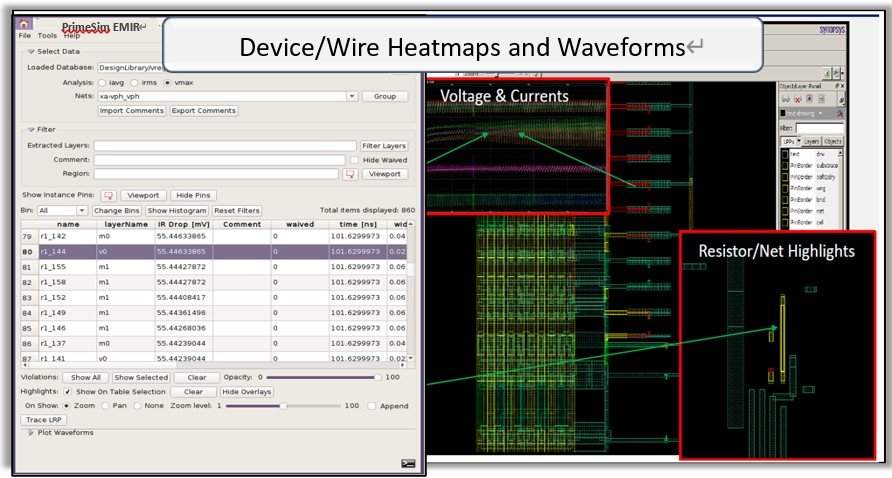Click the console icon at the panel bottom
Screen dimensions: 892x478
point(408,463)
